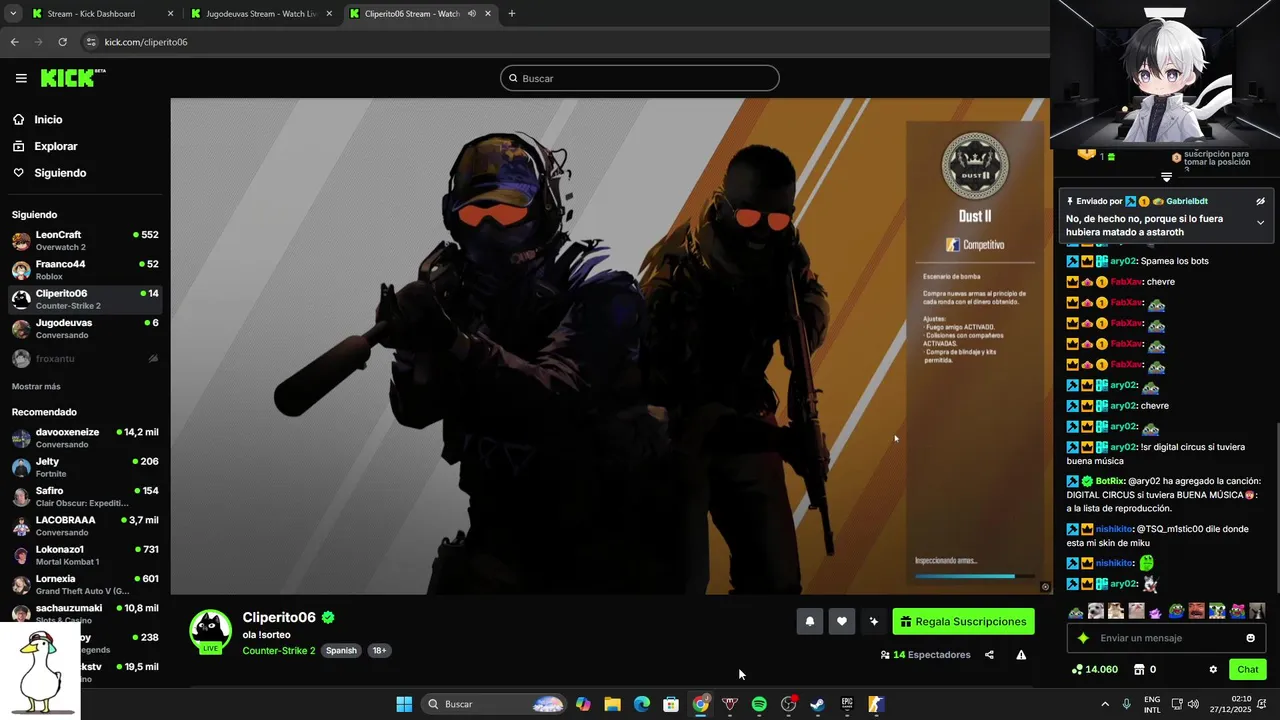1280x720 pixels.
Task: Click the green sparkle icon in chat input
Action: (x=1082, y=638)
